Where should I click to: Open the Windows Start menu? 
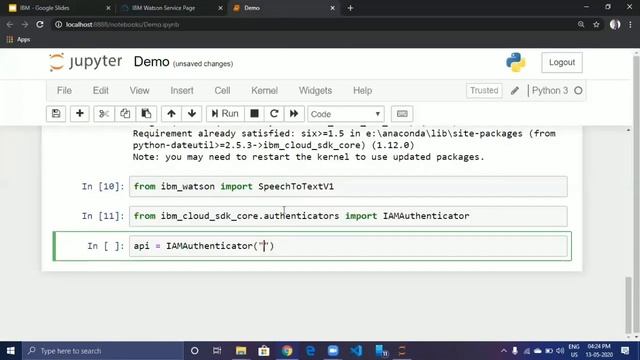(11, 351)
